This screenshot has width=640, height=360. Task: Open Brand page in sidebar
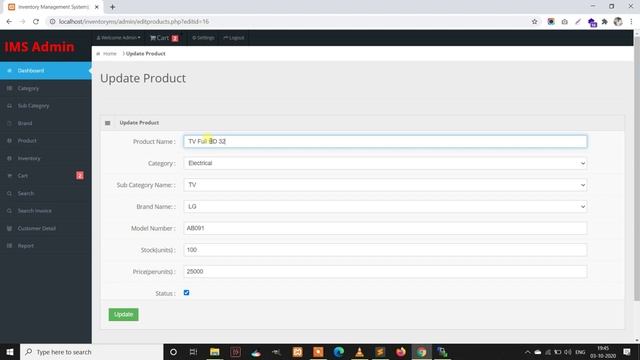[46, 123]
